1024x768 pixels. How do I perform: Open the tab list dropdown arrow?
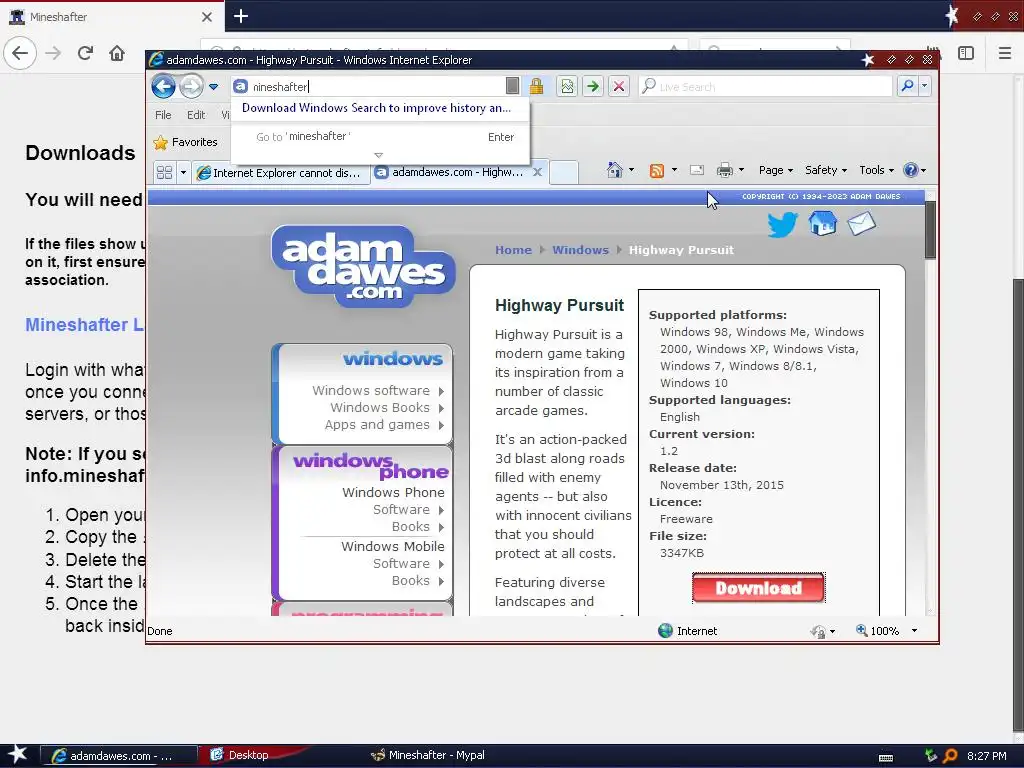click(x=183, y=173)
